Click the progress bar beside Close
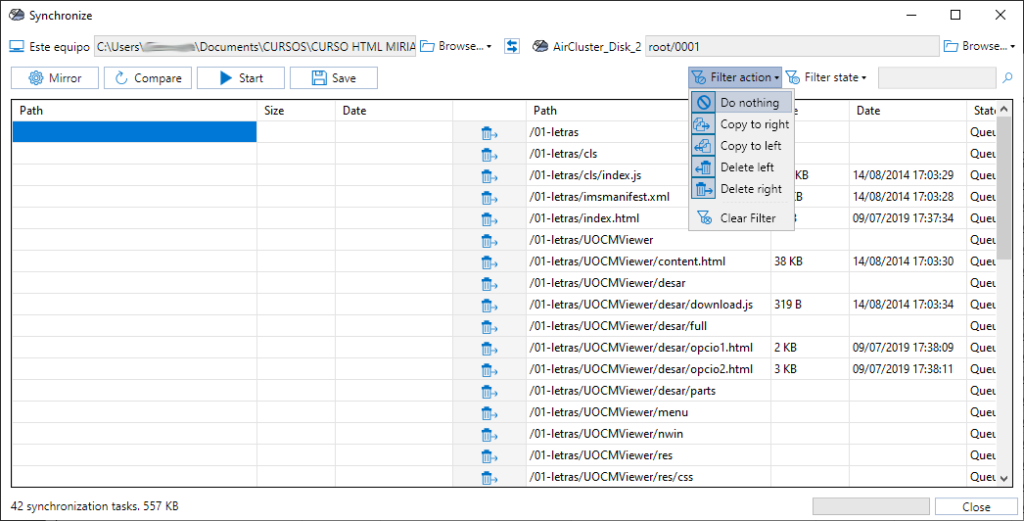The height and width of the screenshot is (521, 1024). pos(871,507)
